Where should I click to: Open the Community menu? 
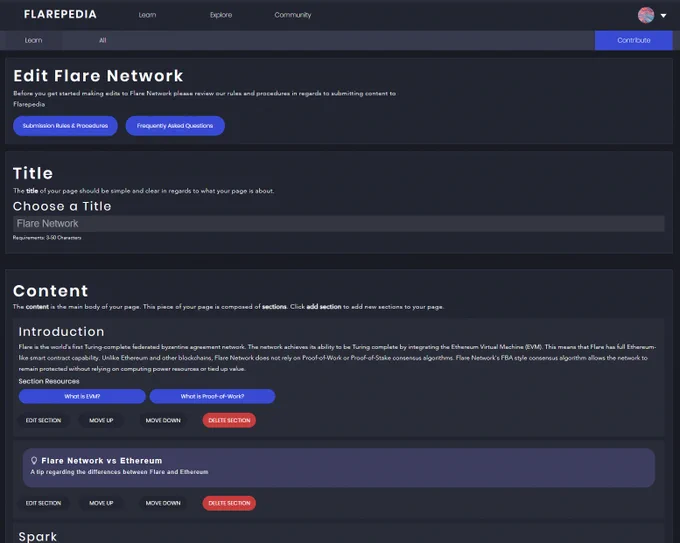point(292,15)
